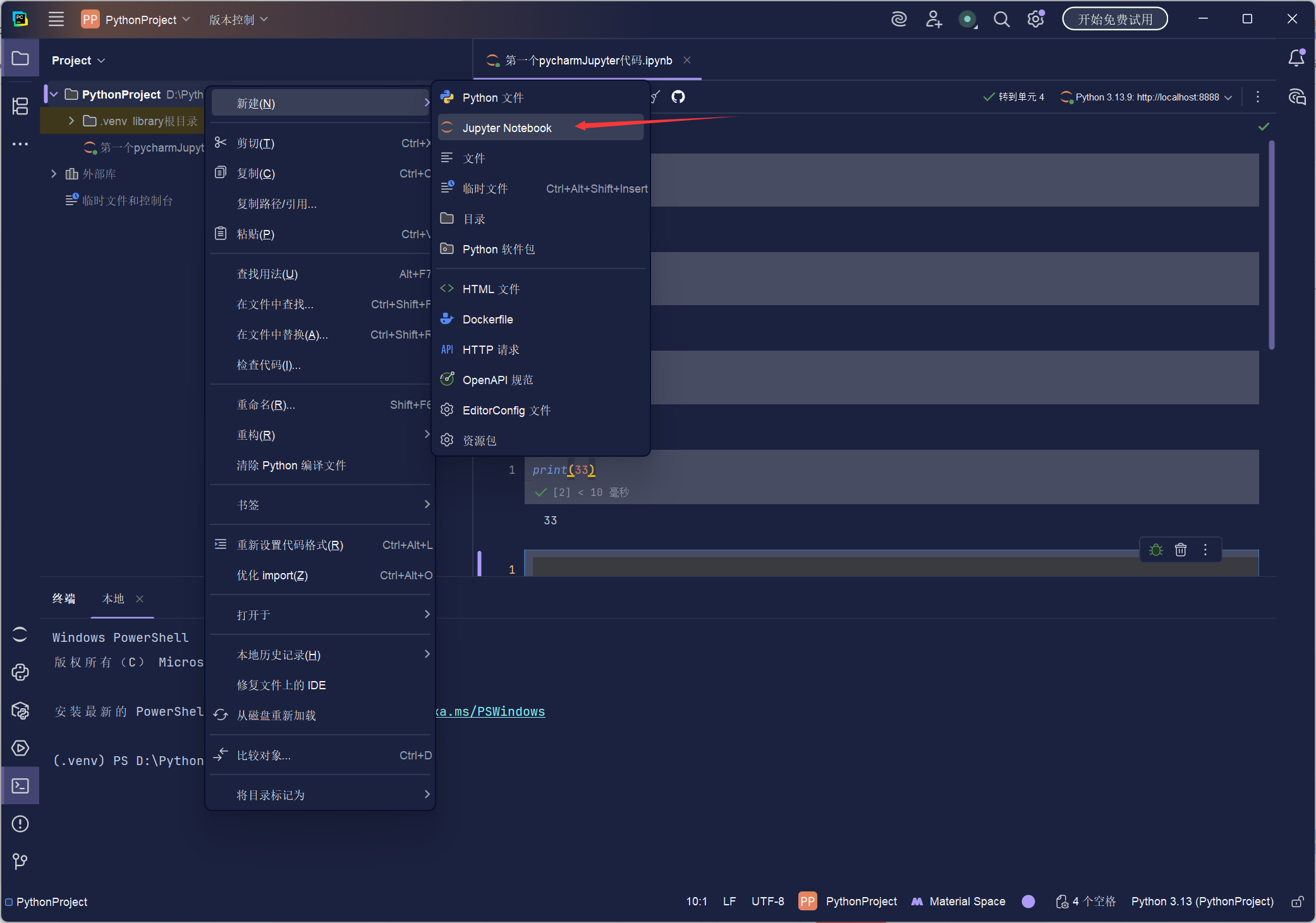This screenshot has height=923, width=1316.
Task: Open the notifications bell icon
Action: coord(1296,59)
